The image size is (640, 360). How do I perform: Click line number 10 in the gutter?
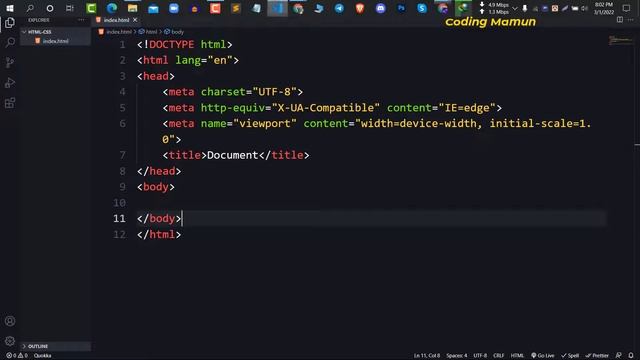pos(120,203)
